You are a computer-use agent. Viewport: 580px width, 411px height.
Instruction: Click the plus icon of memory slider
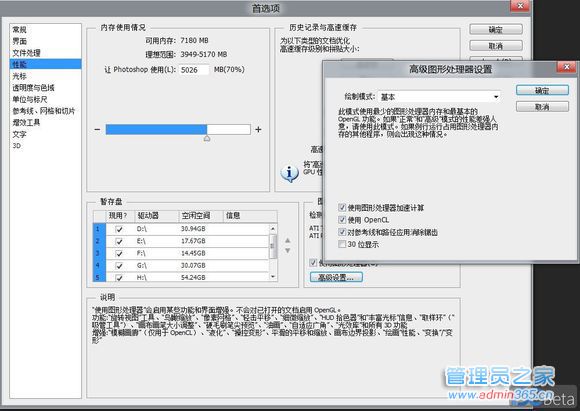pyautogui.click(x=258, y=129)
